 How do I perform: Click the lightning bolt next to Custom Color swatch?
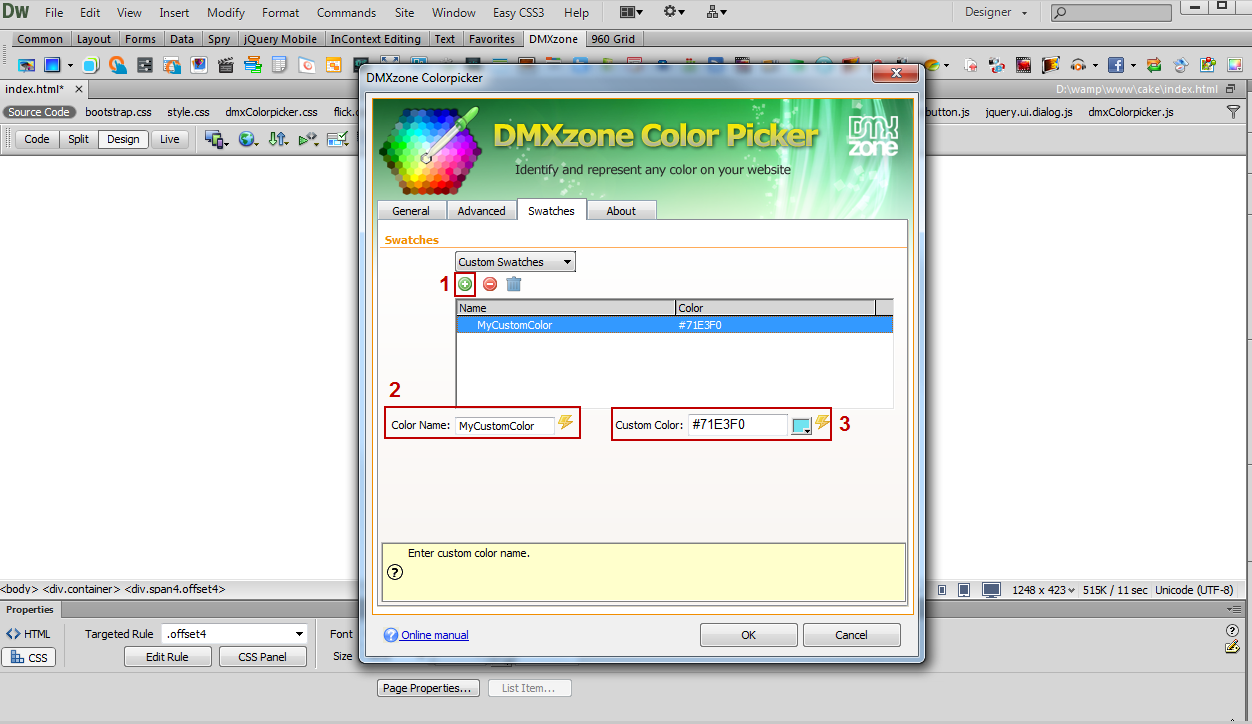[x=823, y=423]
